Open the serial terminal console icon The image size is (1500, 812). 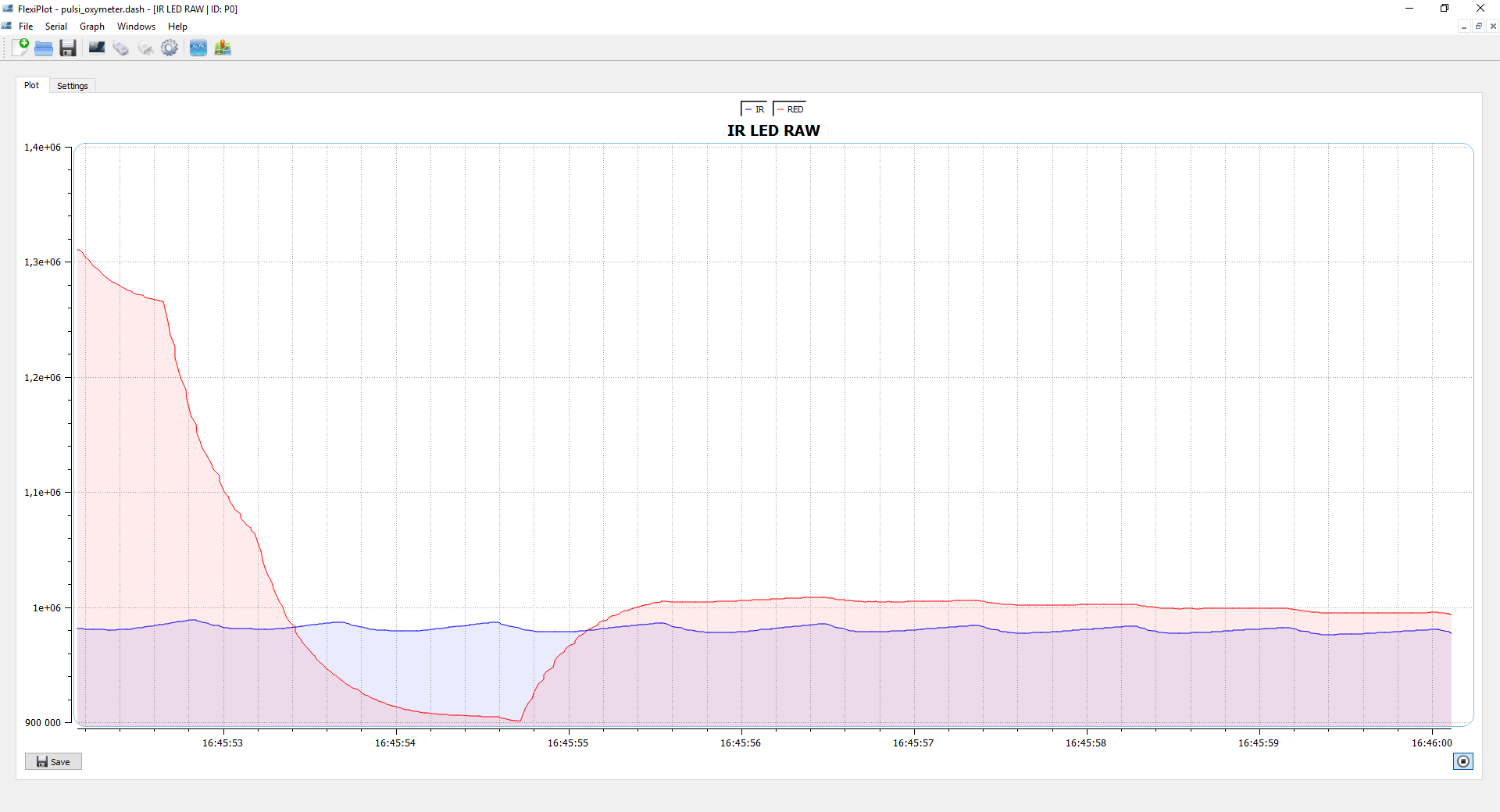coord(97,48)
